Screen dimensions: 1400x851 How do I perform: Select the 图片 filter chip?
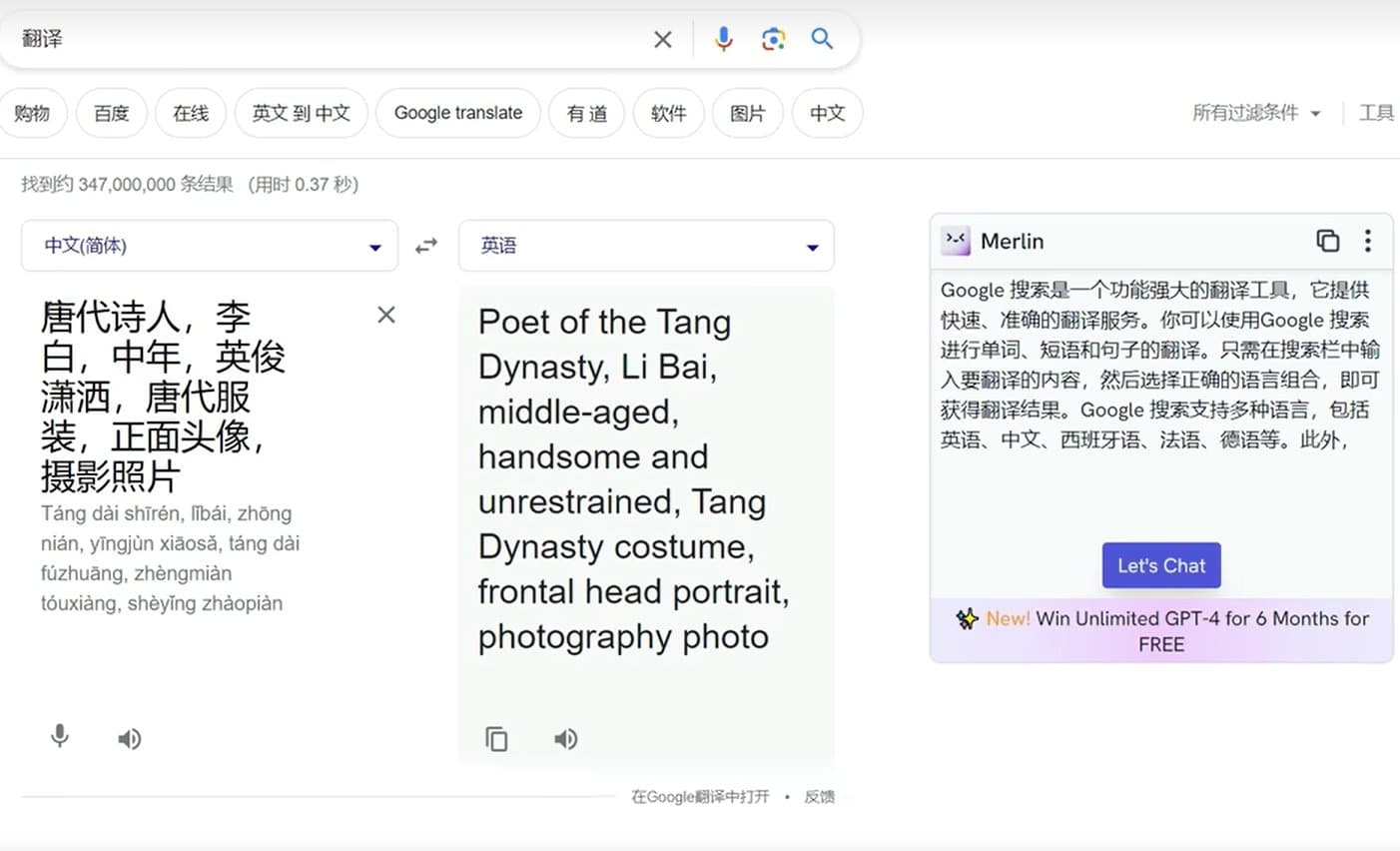point(747,113)
